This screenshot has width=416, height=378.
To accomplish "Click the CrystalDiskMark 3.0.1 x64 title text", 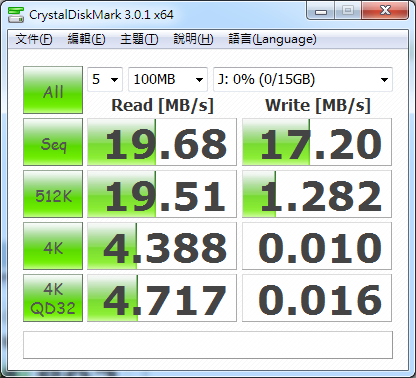I will pyautogui.click(x=101, y=15).
